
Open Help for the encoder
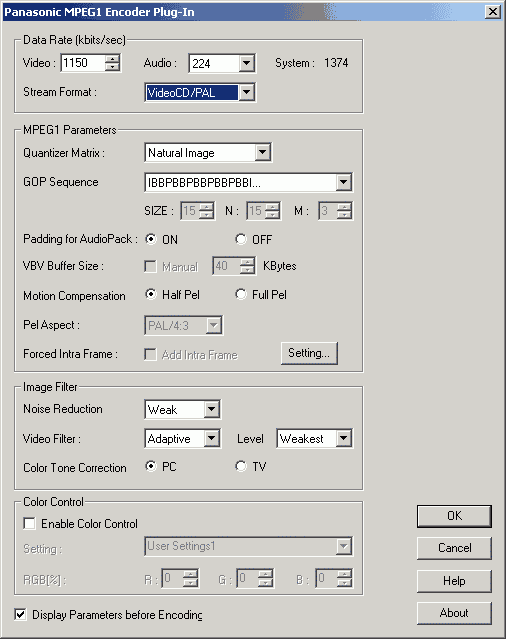pyautogui.click(x=454, y=580)
